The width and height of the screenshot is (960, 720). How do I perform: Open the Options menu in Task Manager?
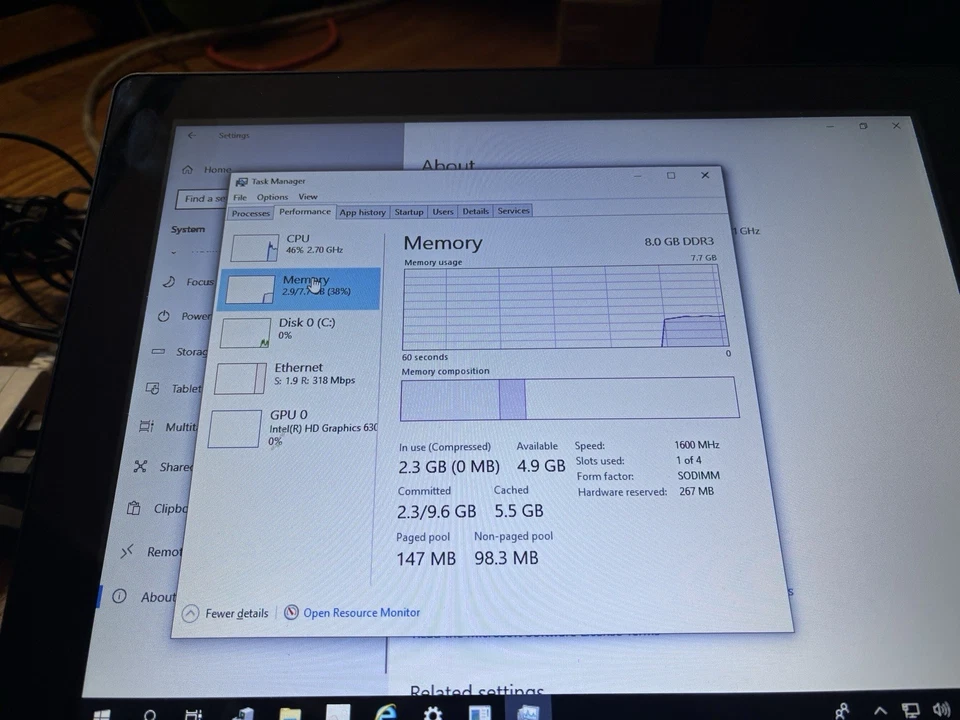(272, 197)
